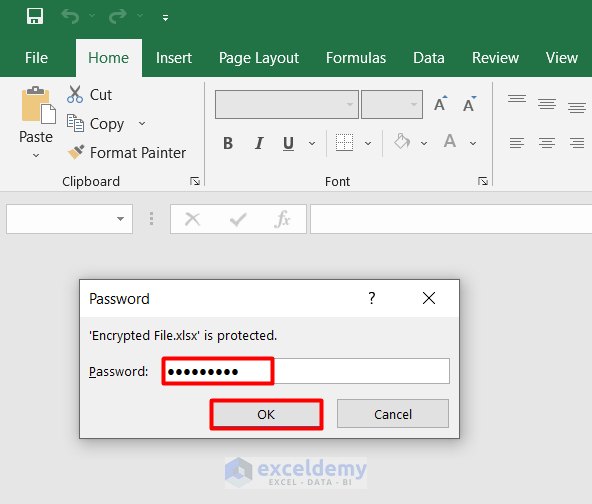Screen dimensions: 592x504
Task: Click the Save icon in quick access toolbar
Action: 35,16
